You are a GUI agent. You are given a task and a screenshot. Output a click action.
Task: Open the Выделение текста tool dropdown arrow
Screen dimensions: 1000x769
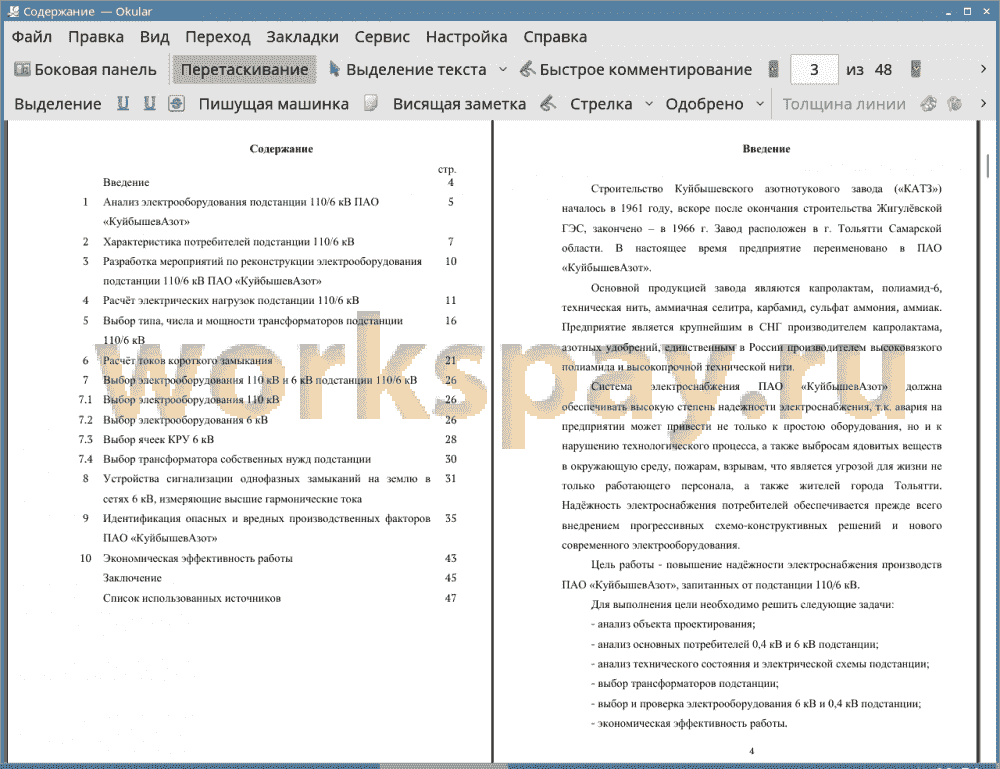(x=503, y=70)
